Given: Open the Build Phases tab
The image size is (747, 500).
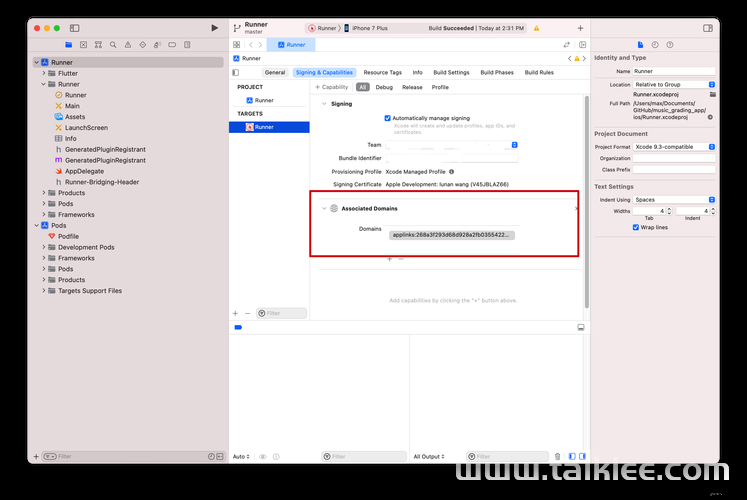Looking at the screenshot, I should tap(497, 72).
